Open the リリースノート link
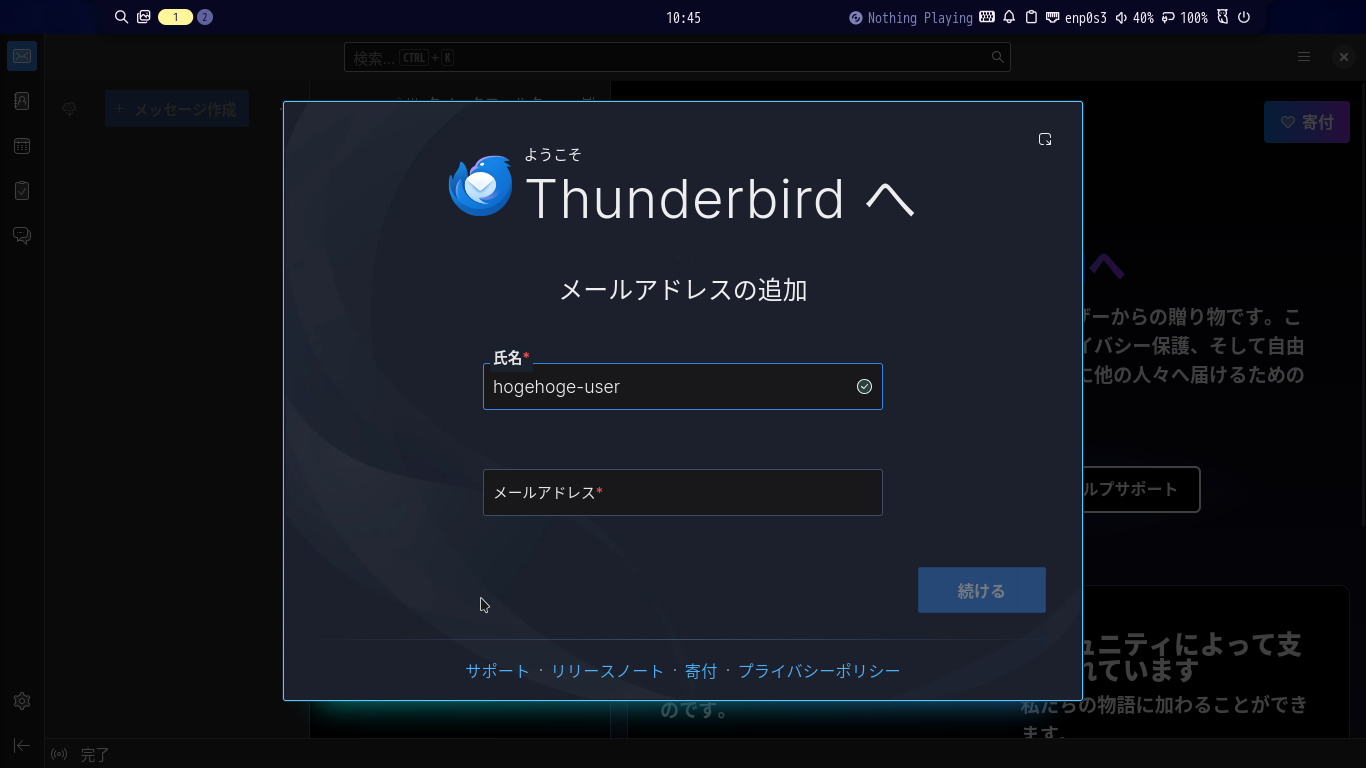The width and height of the screenshot is (1366, 768). pos(607,671)
